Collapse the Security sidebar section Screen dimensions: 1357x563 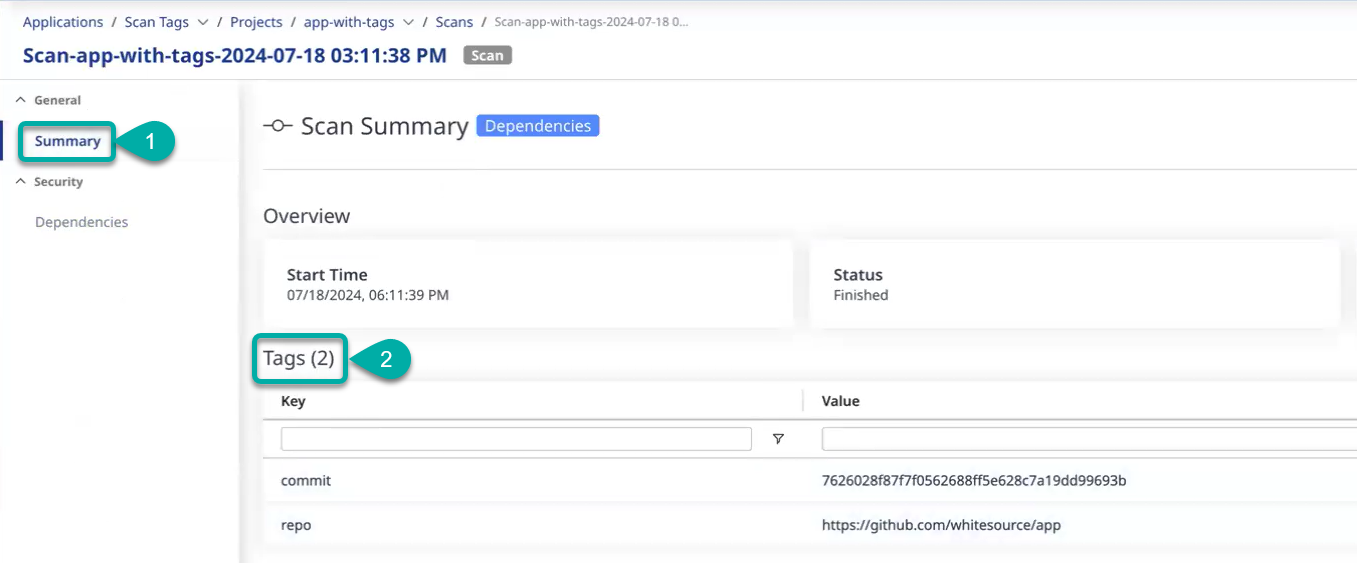pos(21,182)
